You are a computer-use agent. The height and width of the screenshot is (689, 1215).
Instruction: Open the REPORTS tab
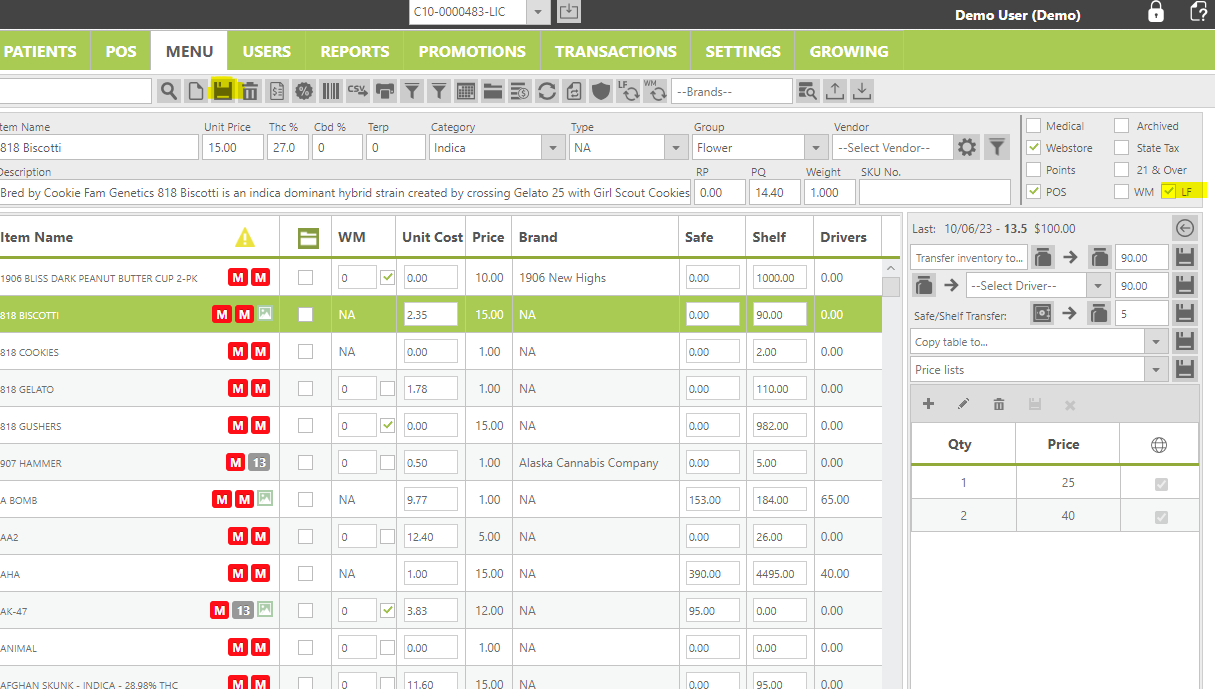click(x=354, y=51)
